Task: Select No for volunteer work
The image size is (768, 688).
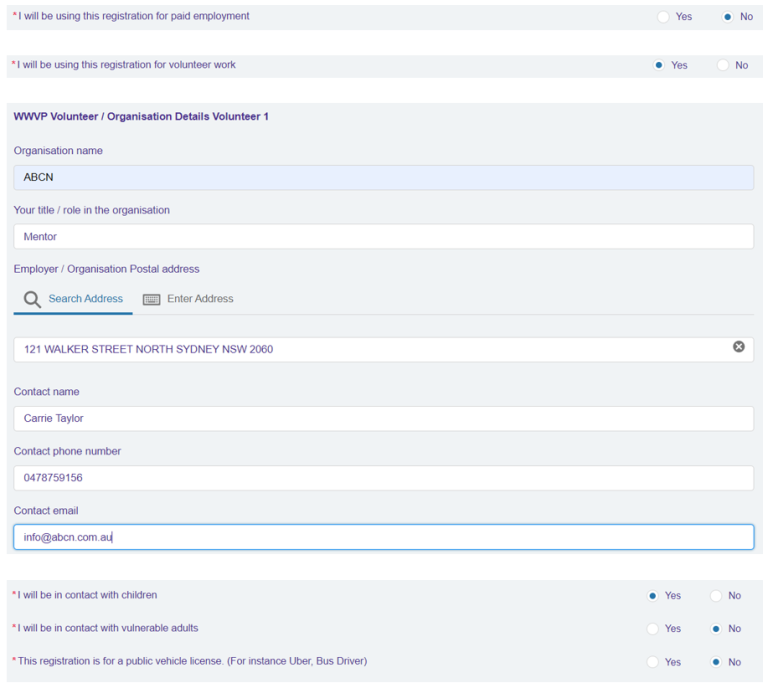Action: click(x=723, y=65)
